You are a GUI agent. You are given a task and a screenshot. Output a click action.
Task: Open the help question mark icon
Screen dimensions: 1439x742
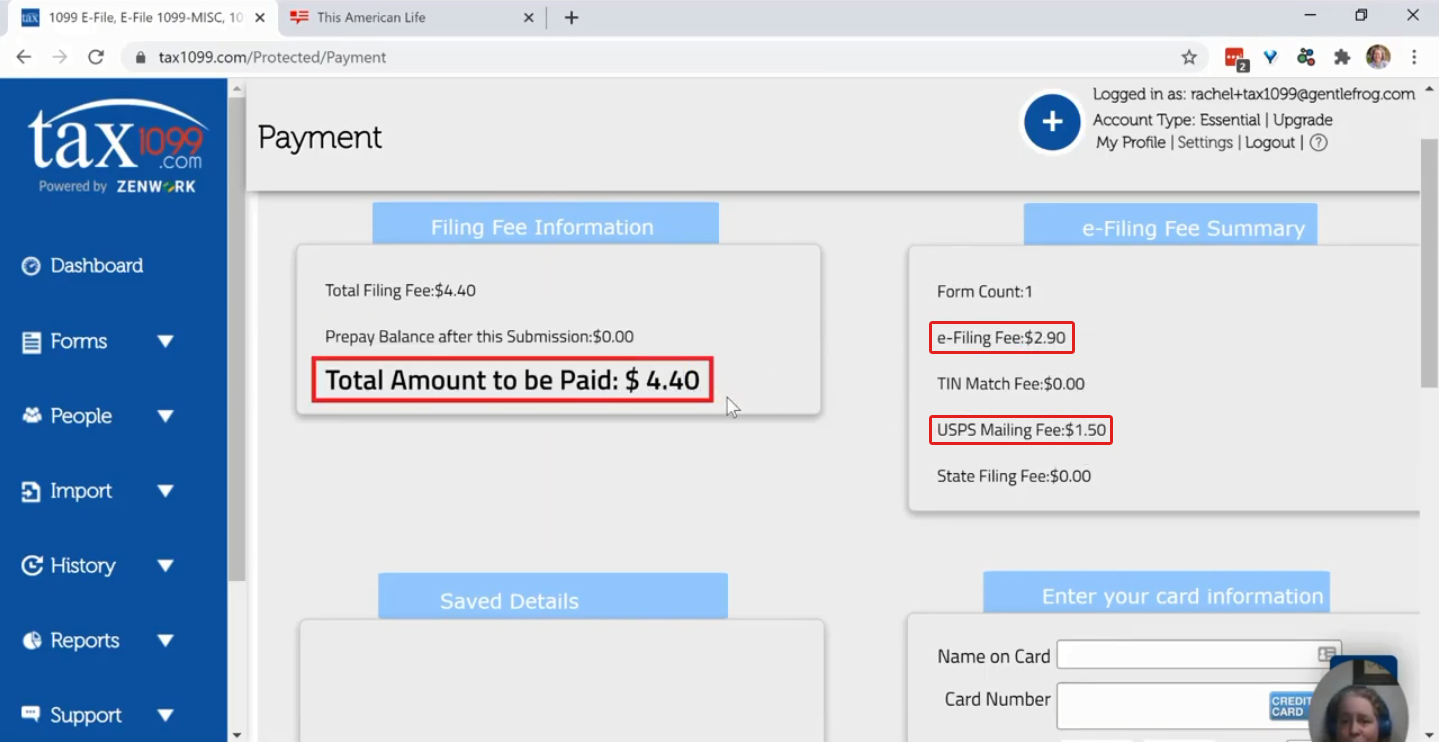(x=1318, y=143)
